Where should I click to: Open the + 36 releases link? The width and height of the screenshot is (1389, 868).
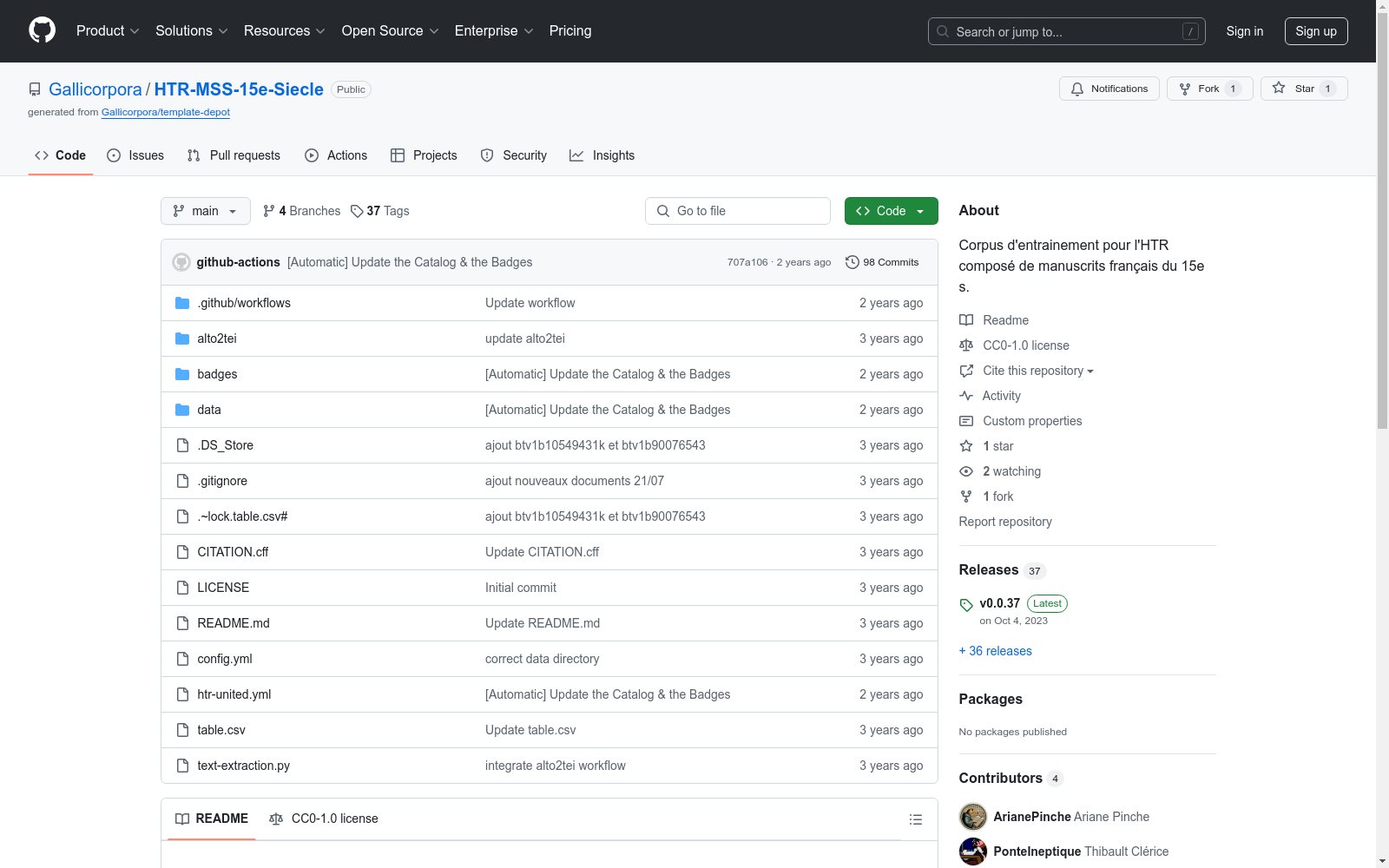pos(996,651)
